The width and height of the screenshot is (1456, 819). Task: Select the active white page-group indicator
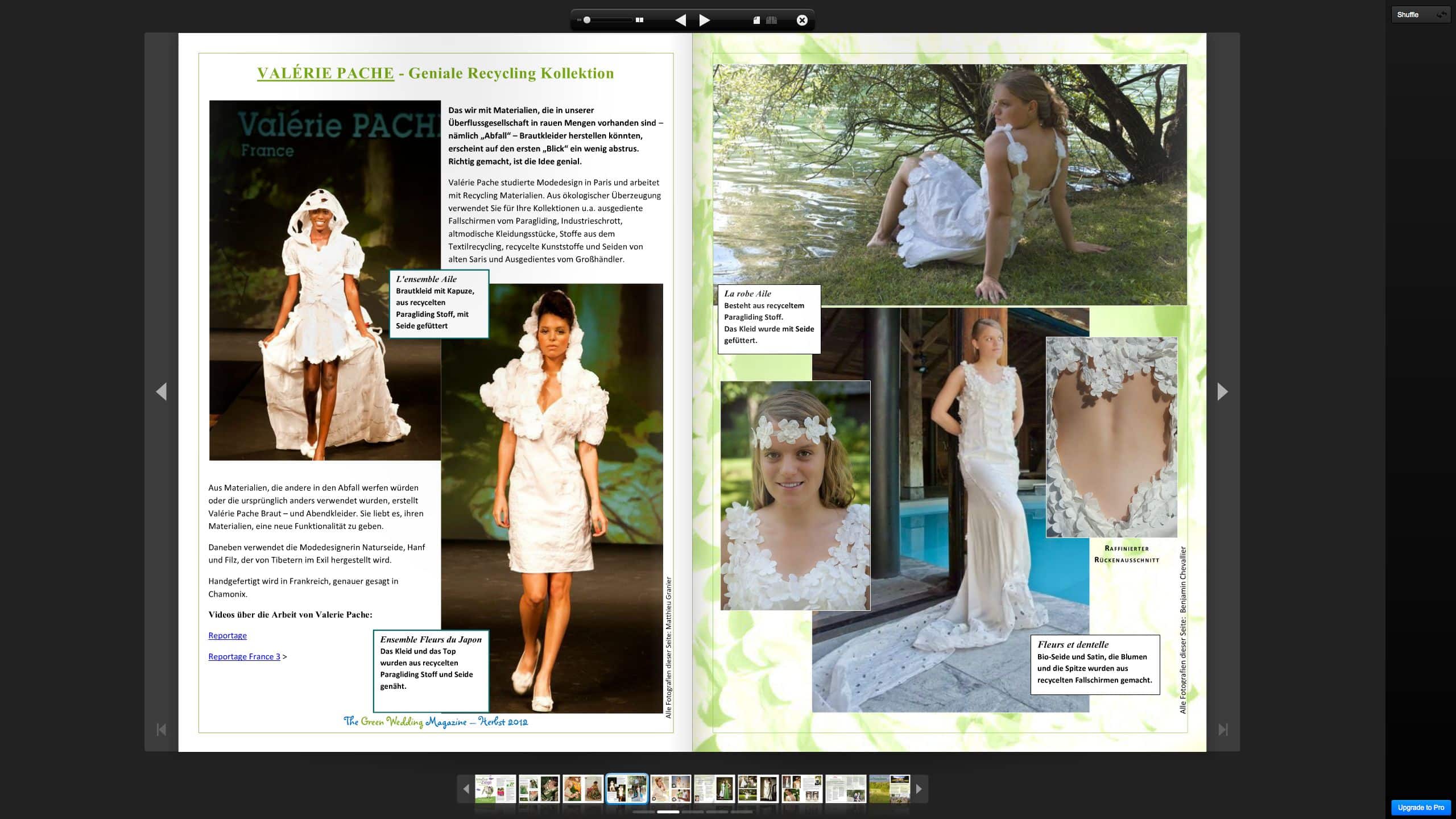click(668, 812)
